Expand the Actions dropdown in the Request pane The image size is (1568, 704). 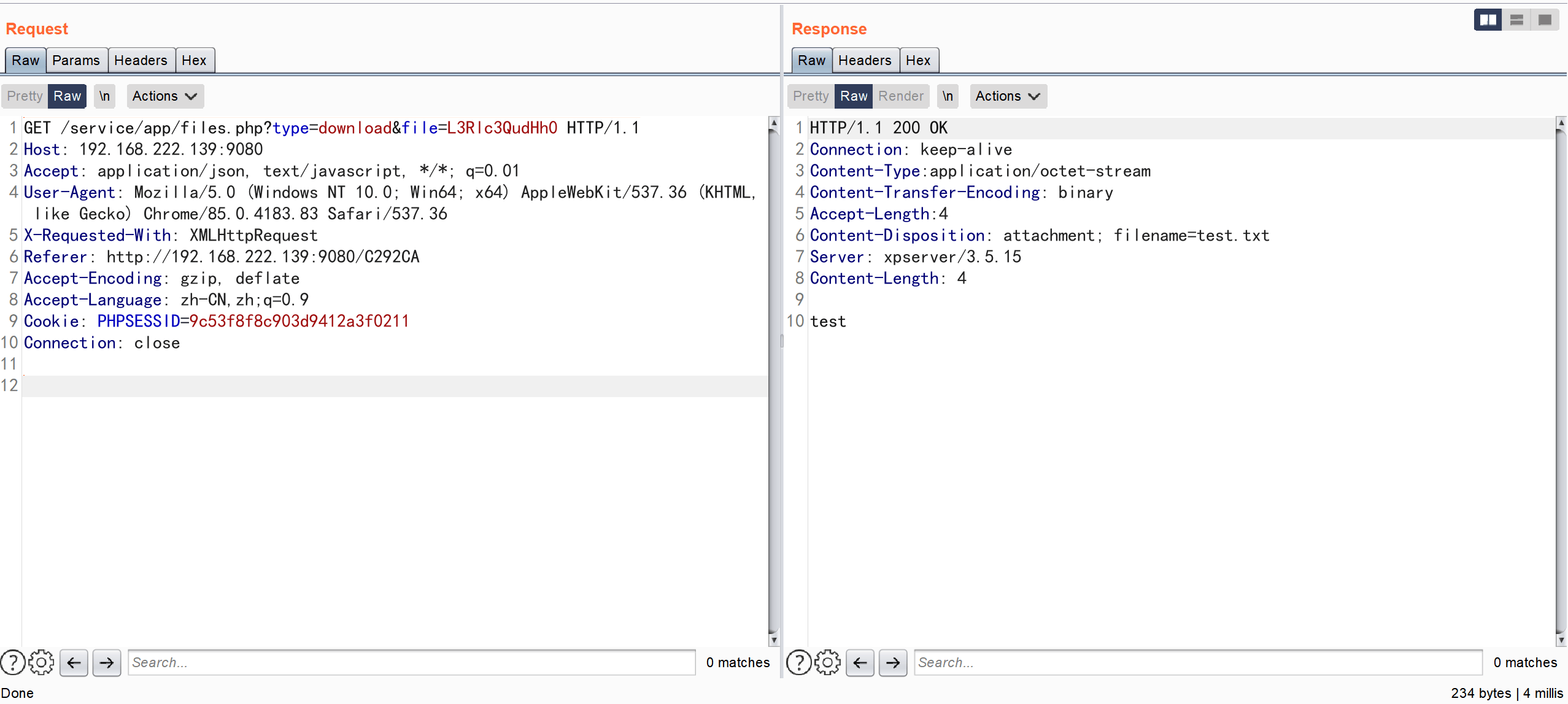pyautogui.click(x=164, y=96)
